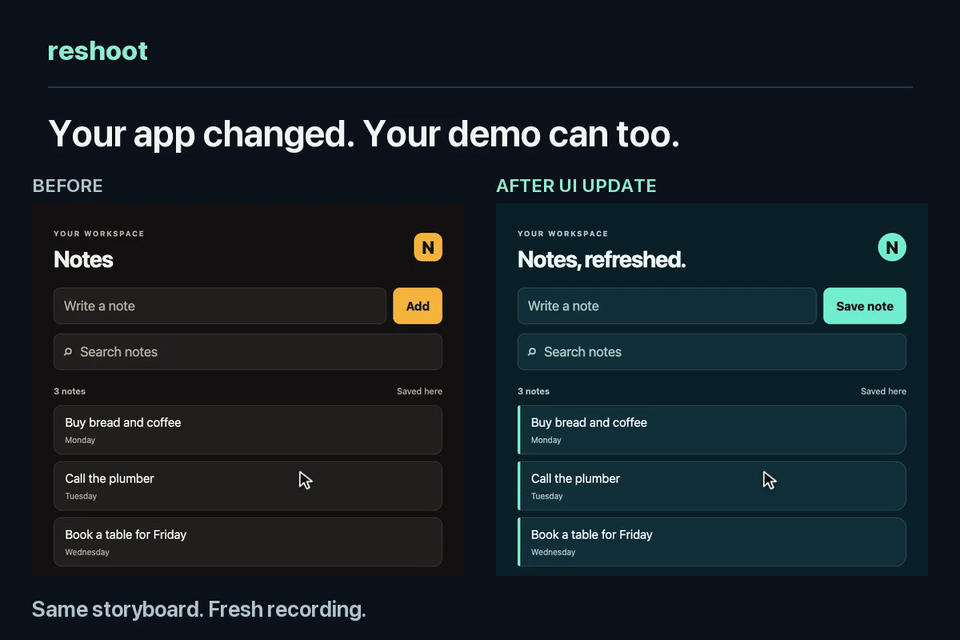
Task: Click the teal N avatar in After panel
Action: pyautogui.click(x=892, y=247)
